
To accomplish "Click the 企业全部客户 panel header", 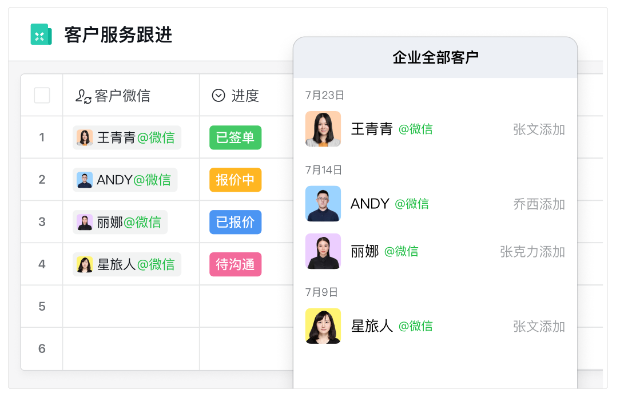I will tap(435, 57).
